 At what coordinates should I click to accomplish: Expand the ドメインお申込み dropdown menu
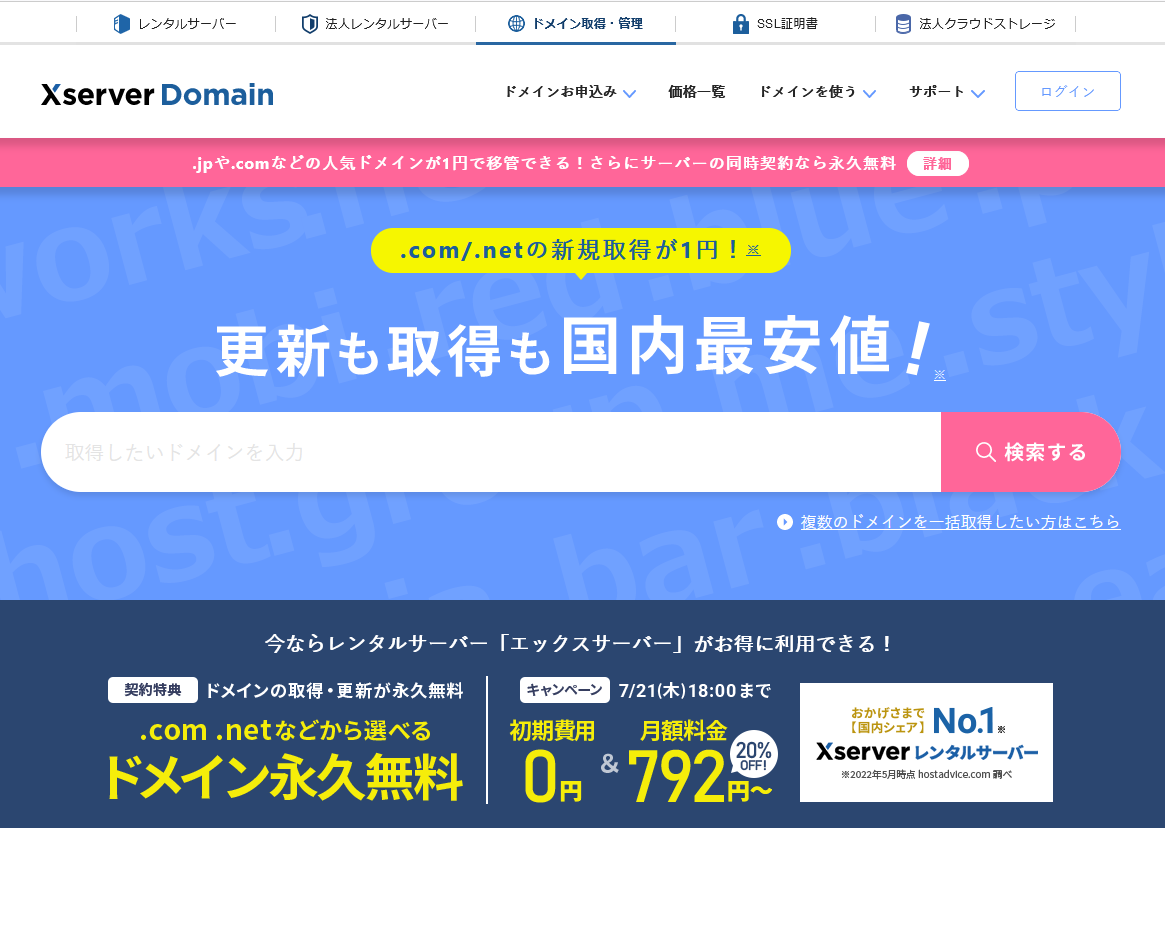[x=570, y=92]
